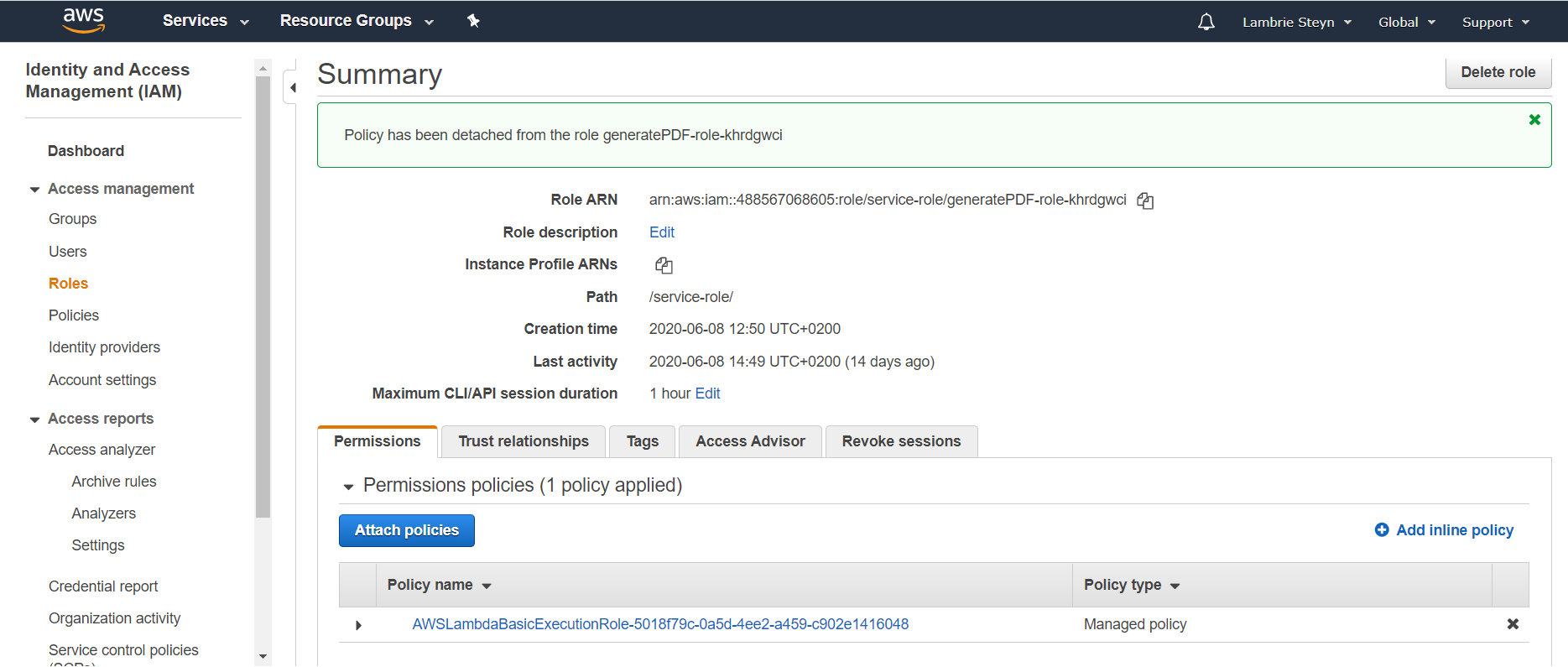Open Account settings

[x=102, y=380]
